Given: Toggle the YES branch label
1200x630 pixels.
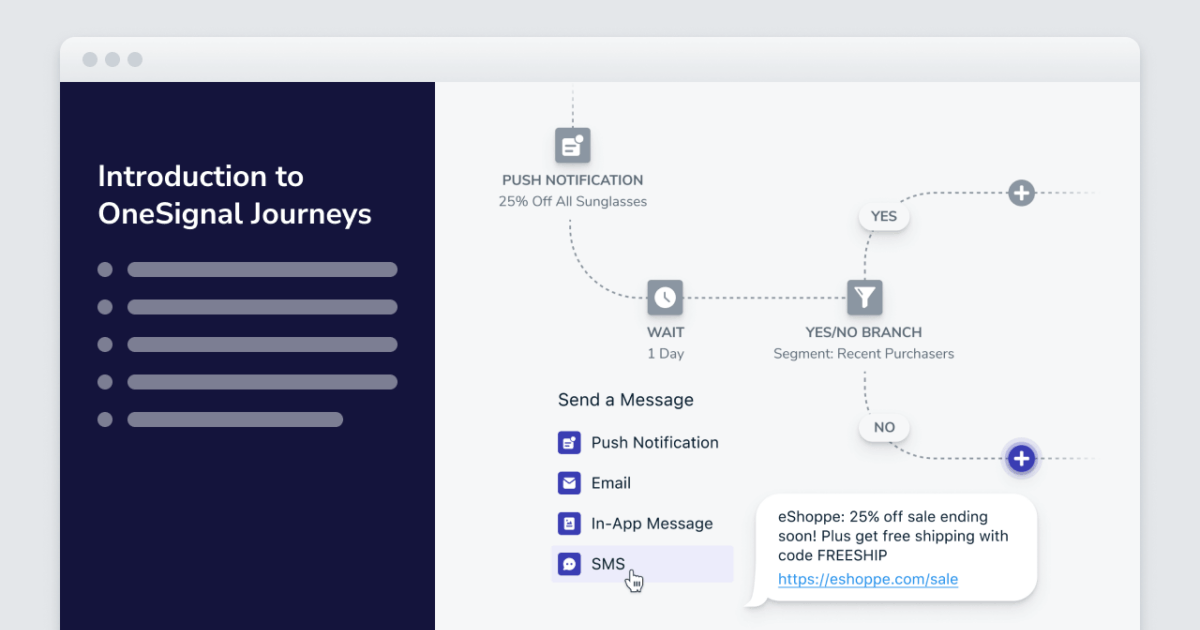Looking at the screenshot, I should pos(884,216).
